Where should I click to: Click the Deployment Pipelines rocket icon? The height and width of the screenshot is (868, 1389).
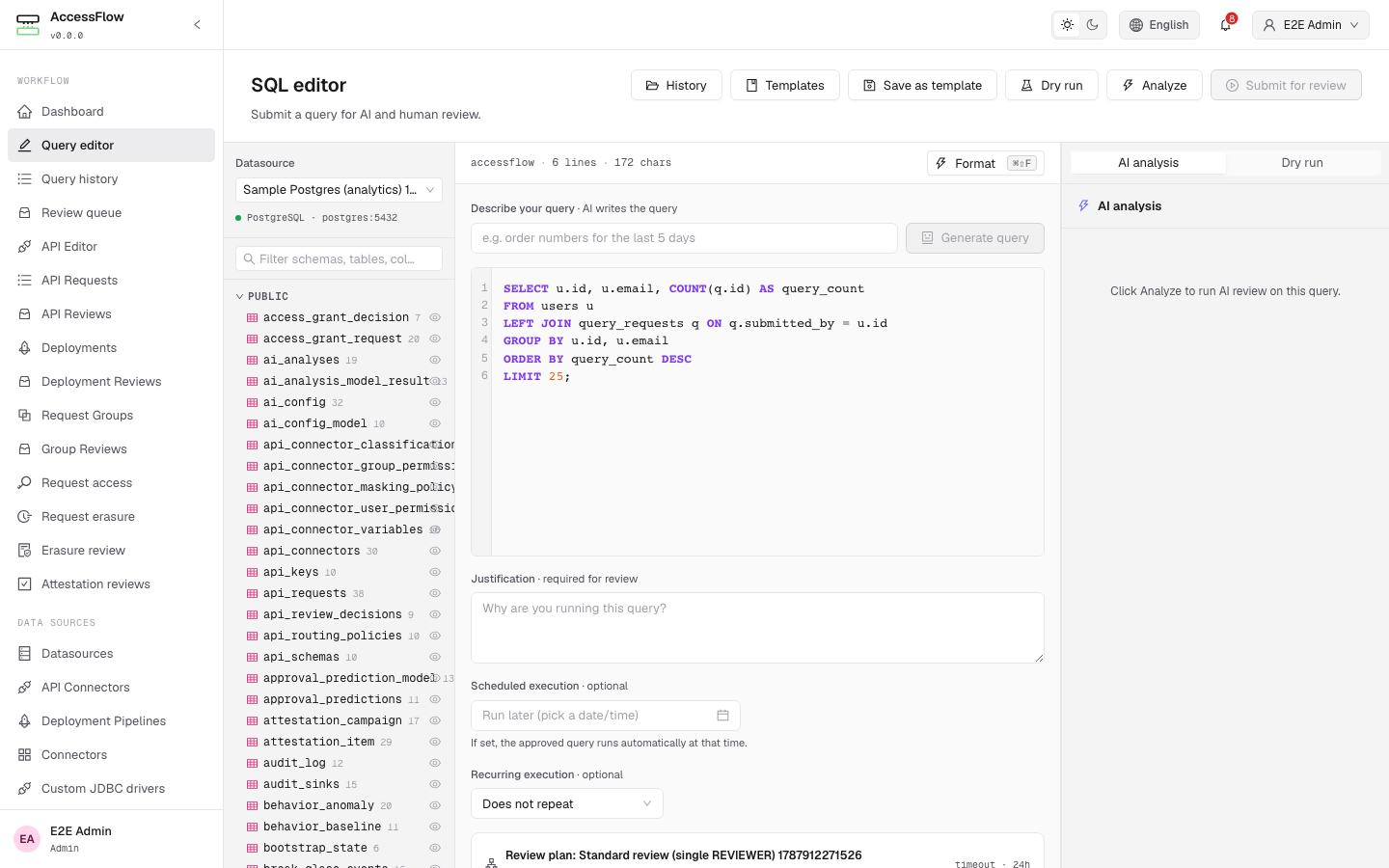[x=25, y=721]
